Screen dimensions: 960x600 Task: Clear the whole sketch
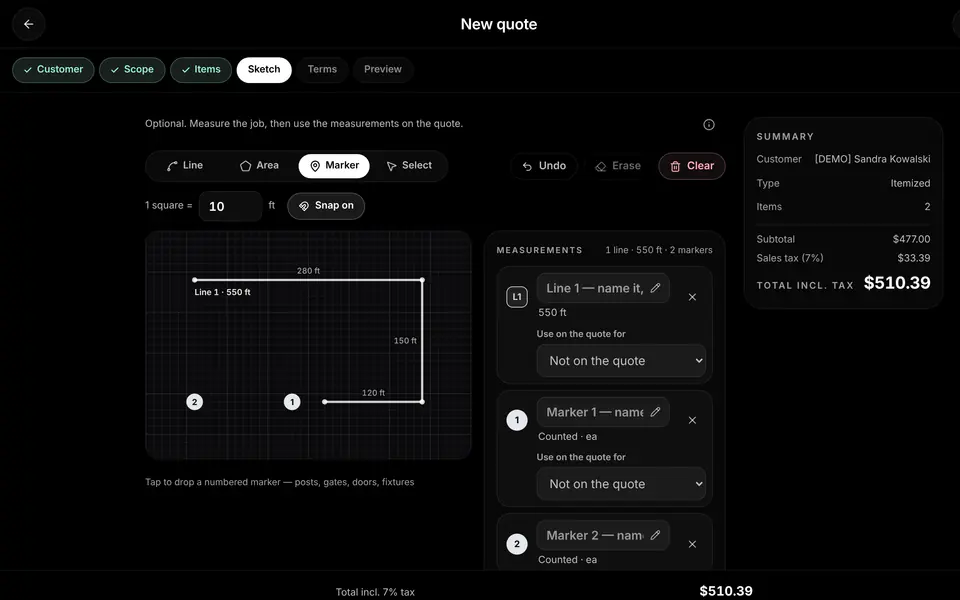coord(692,166)
